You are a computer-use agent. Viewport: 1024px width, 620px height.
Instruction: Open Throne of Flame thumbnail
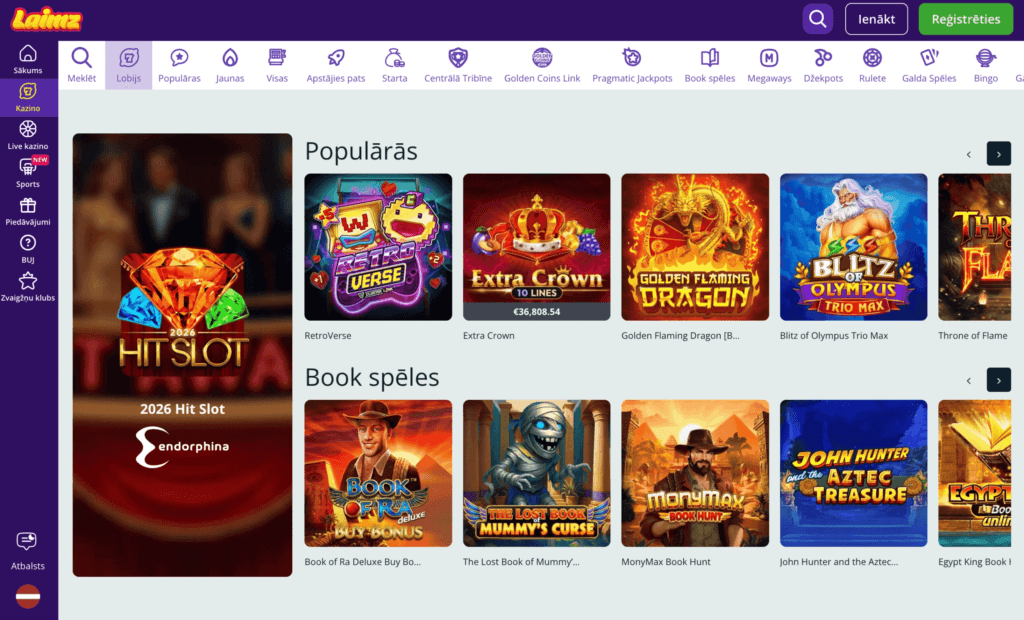[x=974, y=247]
